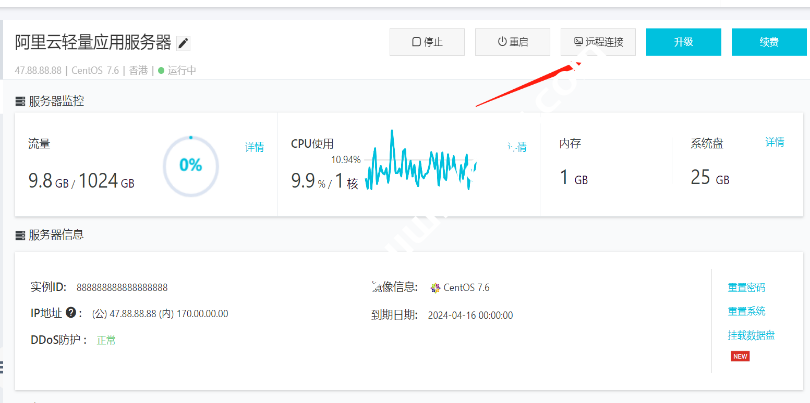The height and width of the screenshot is (403, 810).
Task: Click the public IP 47.88.88.88 in 服务器信息
Action: (132, 314)
